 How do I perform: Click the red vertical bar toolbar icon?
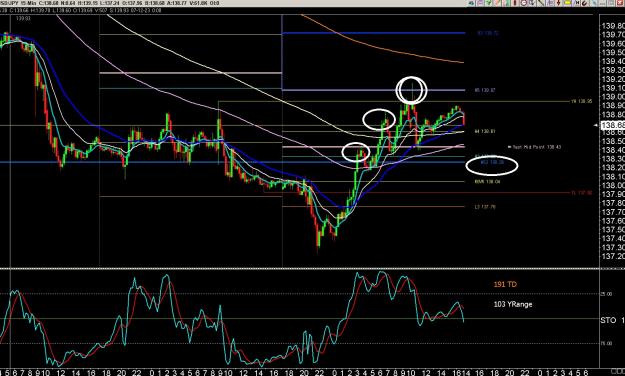tap(515, 3)
